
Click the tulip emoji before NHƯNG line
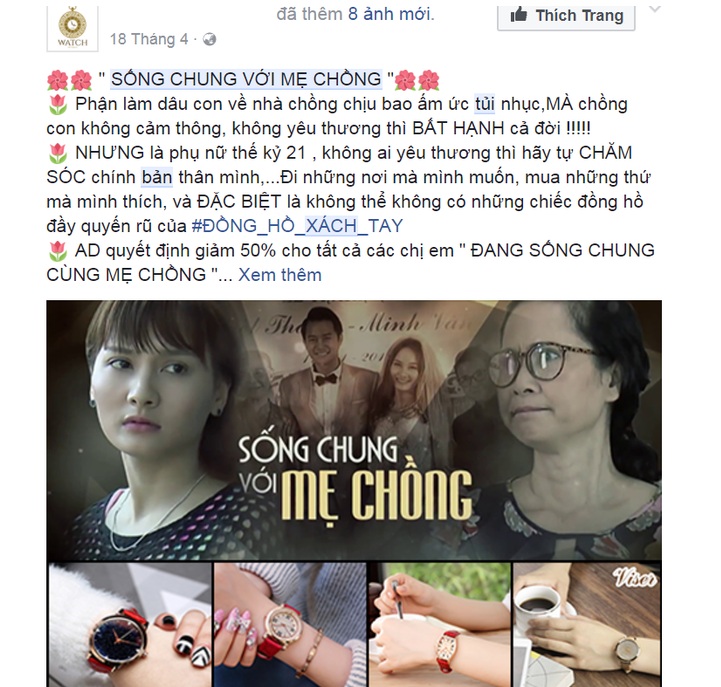click(x=57, y=153)
